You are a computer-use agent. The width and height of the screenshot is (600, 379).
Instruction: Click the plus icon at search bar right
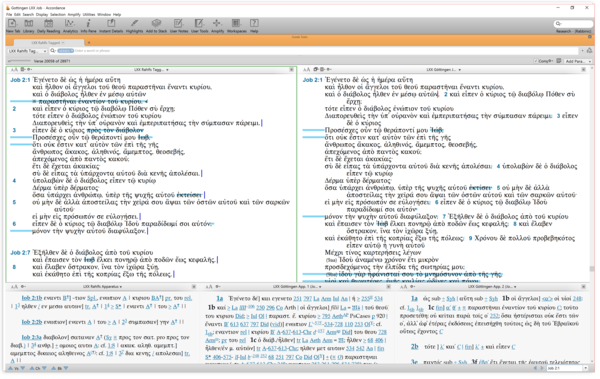pyautogui.click(x=582, y=51)
